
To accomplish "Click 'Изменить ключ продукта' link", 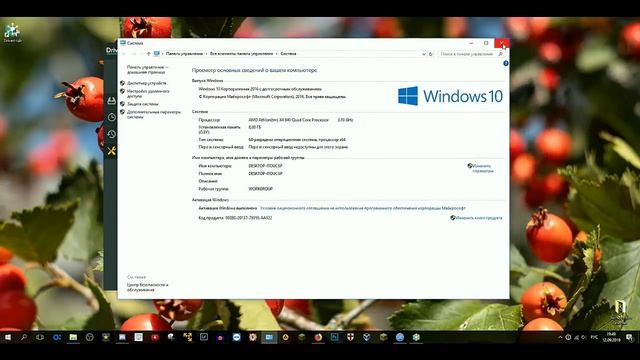I will (x=478, y=218).
